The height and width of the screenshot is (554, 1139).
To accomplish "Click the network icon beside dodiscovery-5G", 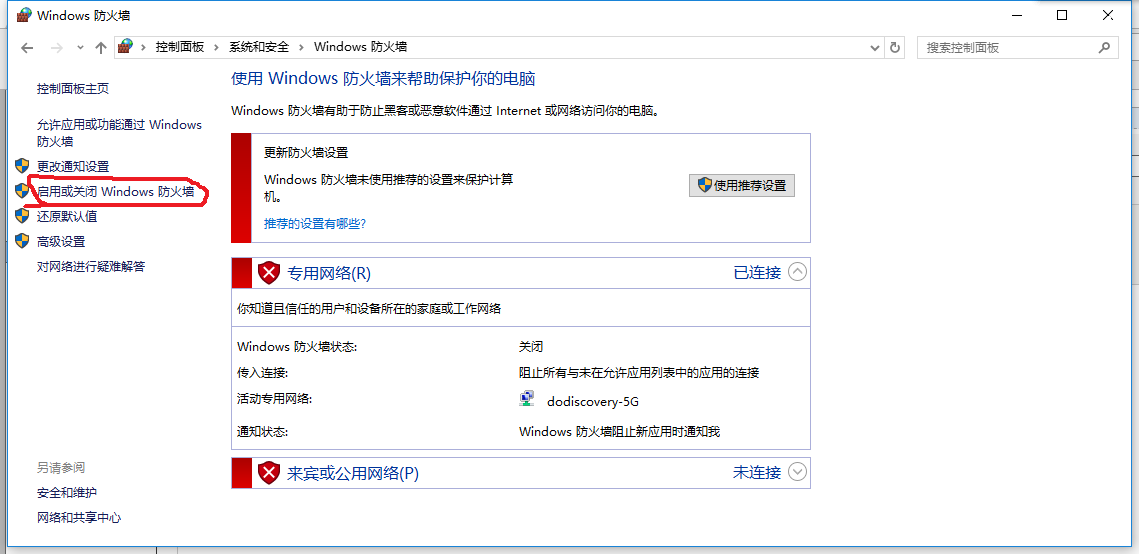I will [x=527, y=399].
